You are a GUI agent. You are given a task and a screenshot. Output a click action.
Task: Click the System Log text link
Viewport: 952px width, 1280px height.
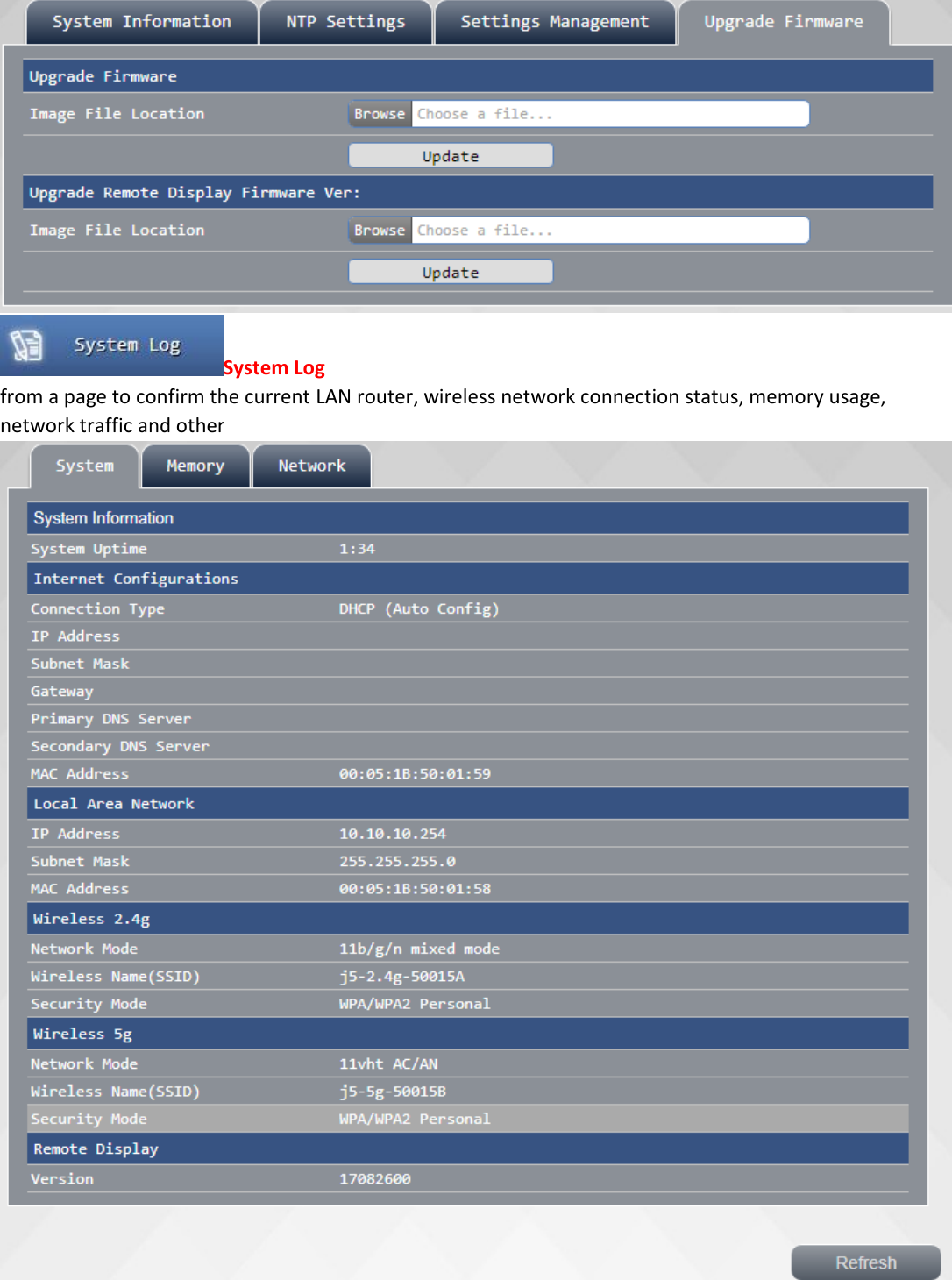pyautogui.click(x=273, y=367)
